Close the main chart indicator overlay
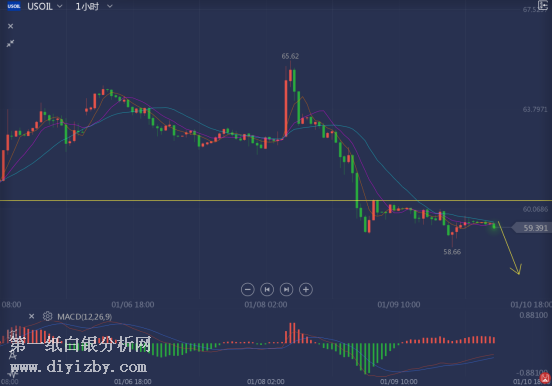 click(11, 26)
